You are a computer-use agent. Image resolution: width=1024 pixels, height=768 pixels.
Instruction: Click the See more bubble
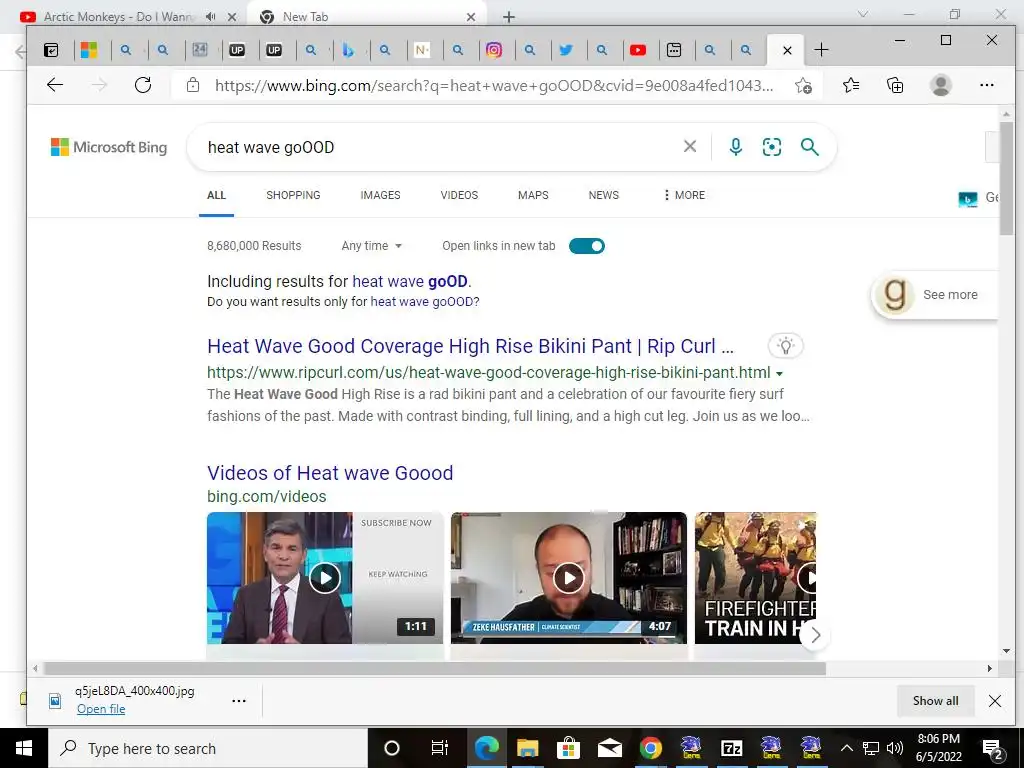[935, 295]
